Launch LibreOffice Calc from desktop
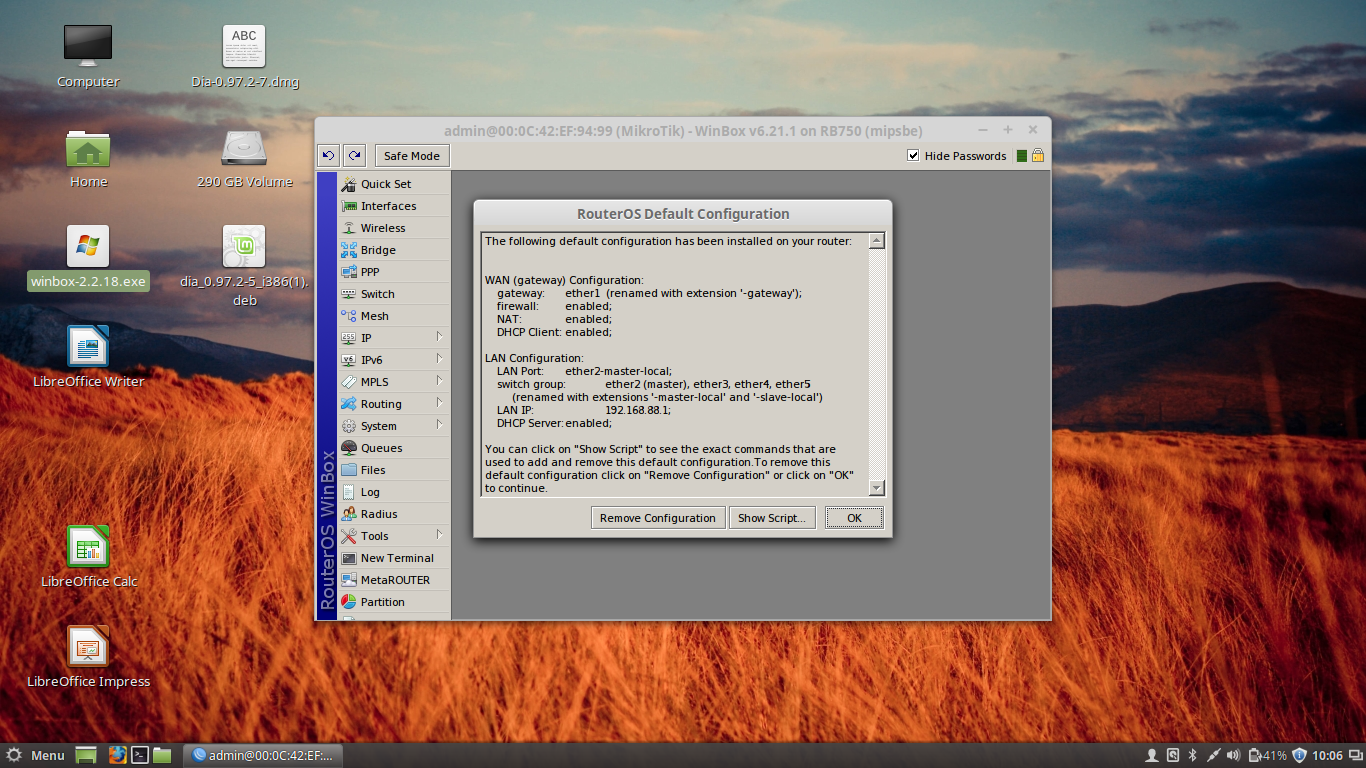 (88, 556)
